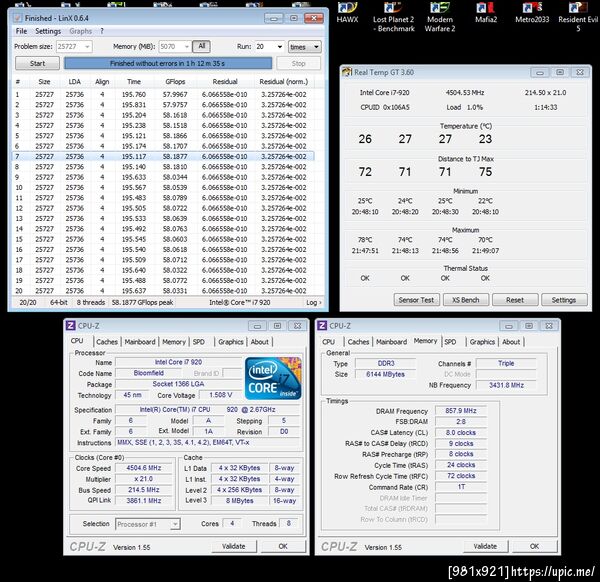
Task: Switch to SPD tab in right CPU-Z
Action: point(450,342)
